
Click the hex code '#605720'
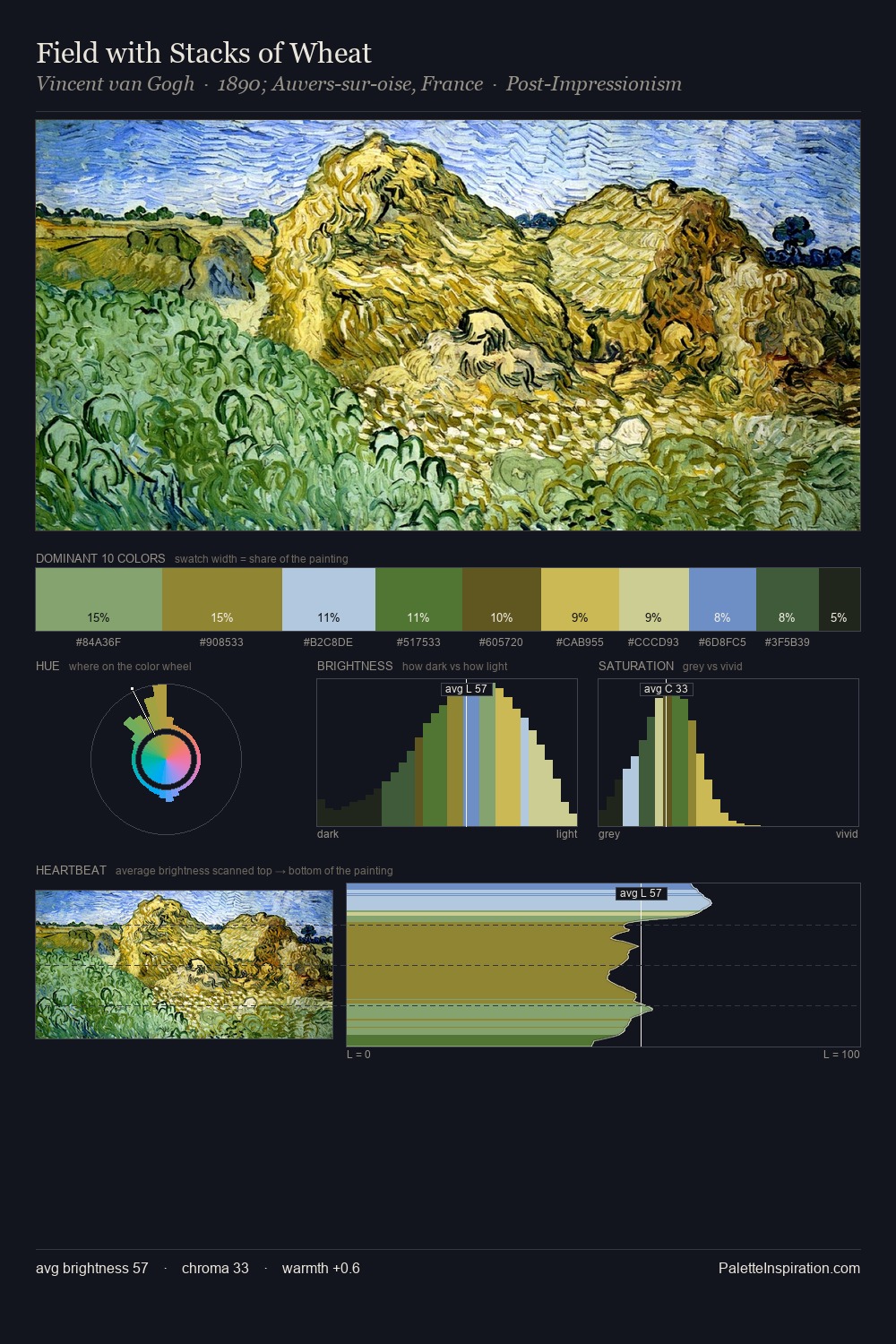[x=501, y=642]
